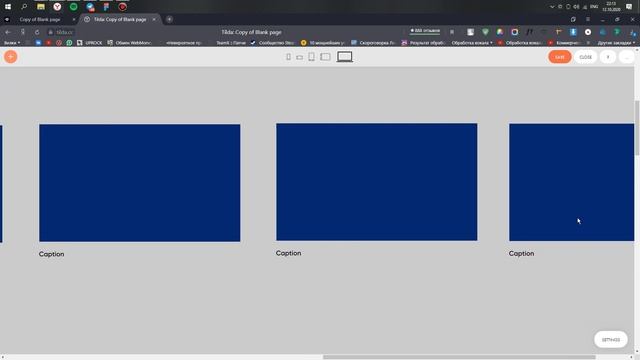Open the Settings button at bottom right

611,340
